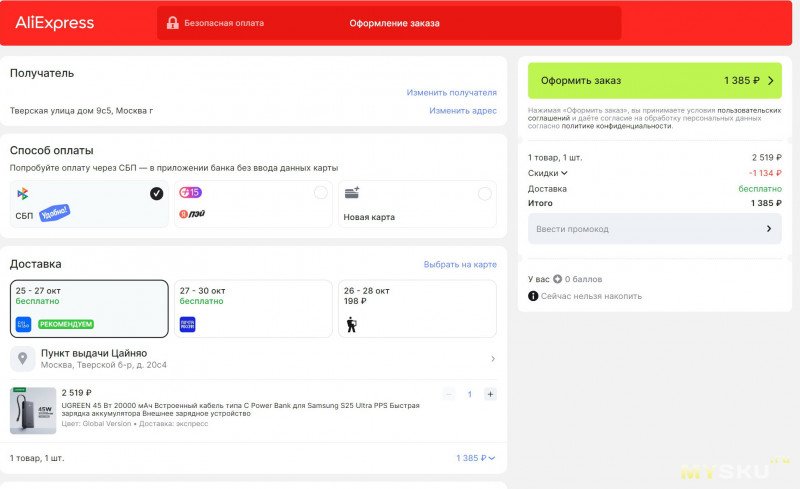Expand the 1 385 ₽ order total breakdown

tap(476, 458)
